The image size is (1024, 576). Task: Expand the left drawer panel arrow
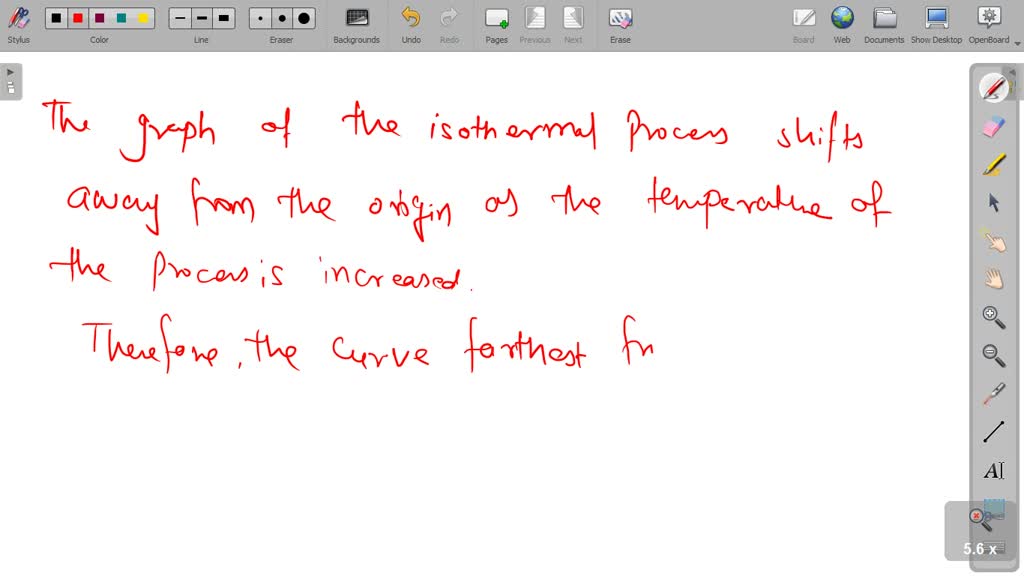tap(10, 71)
